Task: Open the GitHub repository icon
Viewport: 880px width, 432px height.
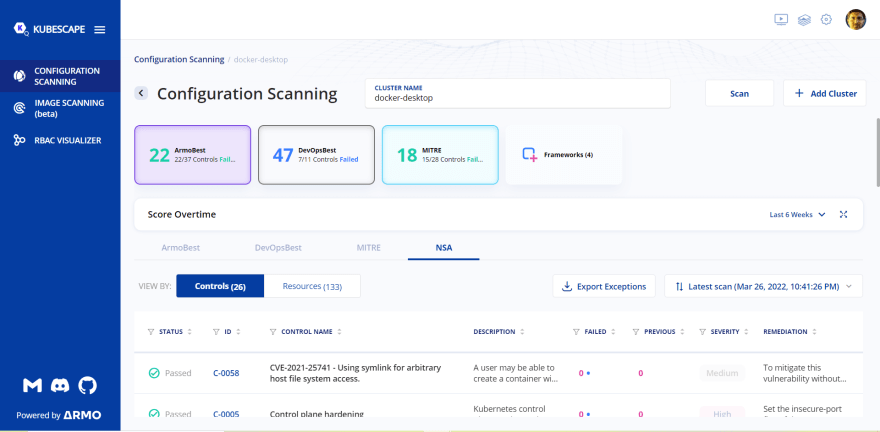Action: tap(88, 385)
